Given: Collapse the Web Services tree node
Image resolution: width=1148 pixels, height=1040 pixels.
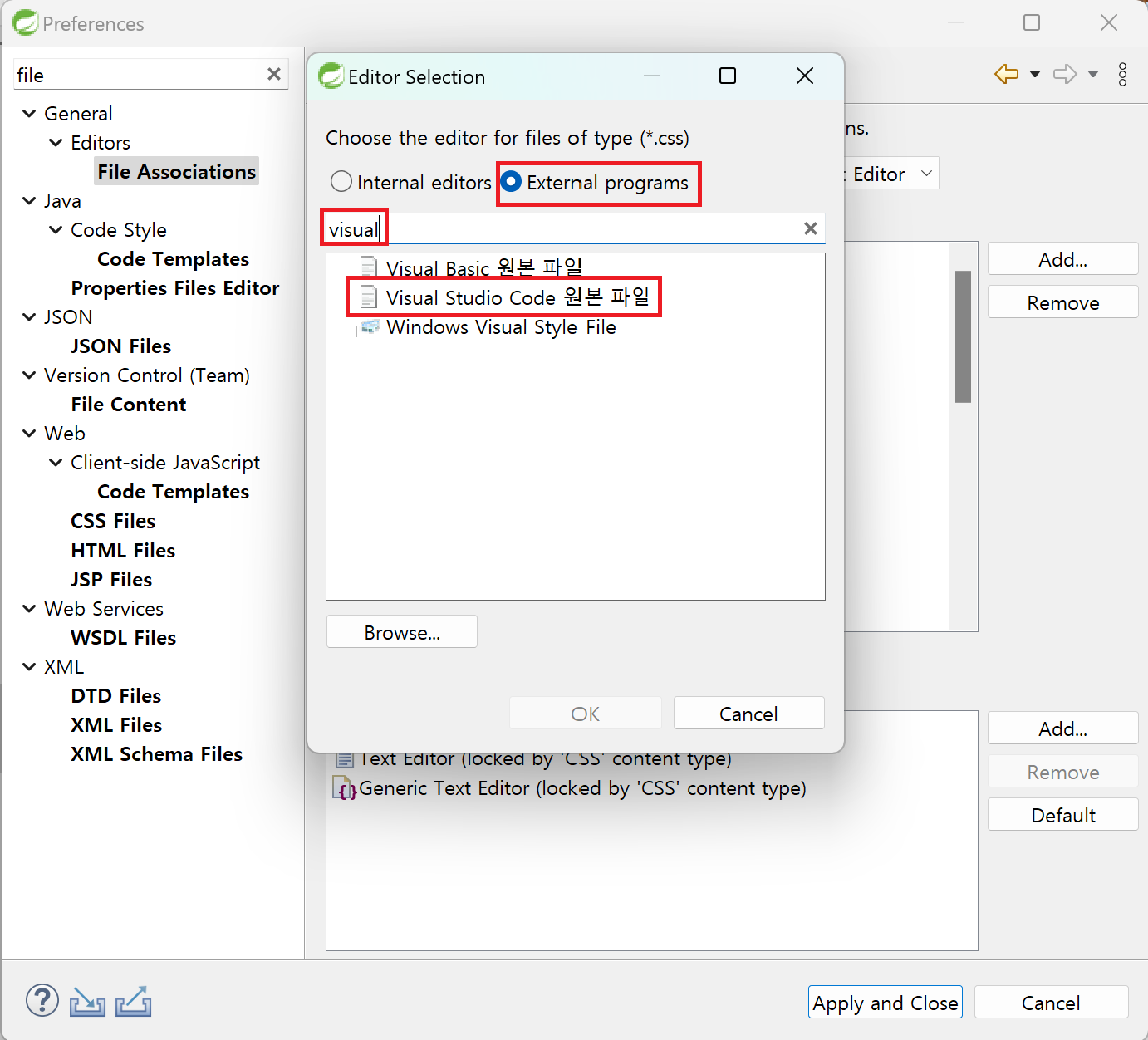Looking at the screenshot, I should click(29, 608).
